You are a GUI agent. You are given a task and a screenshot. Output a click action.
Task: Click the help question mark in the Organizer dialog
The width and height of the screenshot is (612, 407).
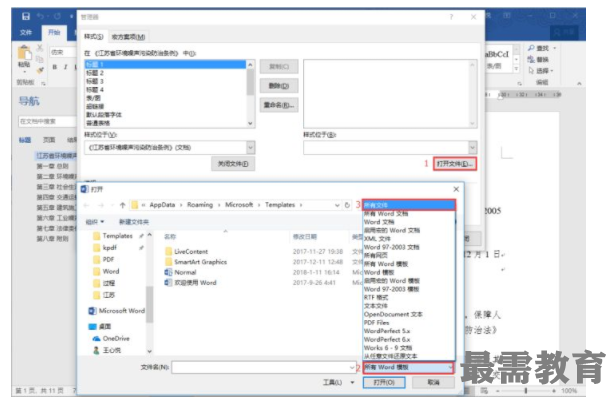[451, 17]
